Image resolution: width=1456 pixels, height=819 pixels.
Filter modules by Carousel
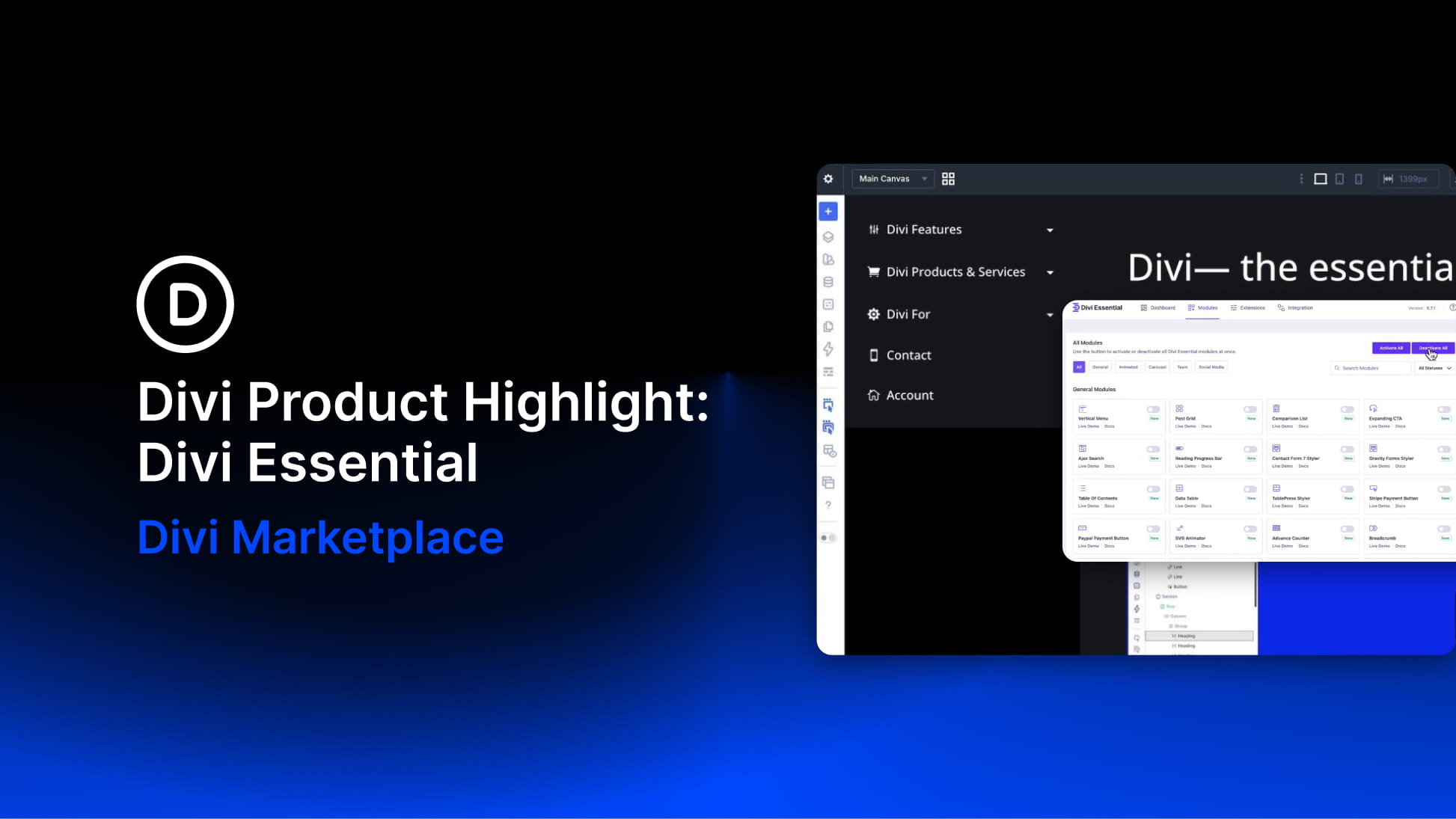pos(1157,367)
